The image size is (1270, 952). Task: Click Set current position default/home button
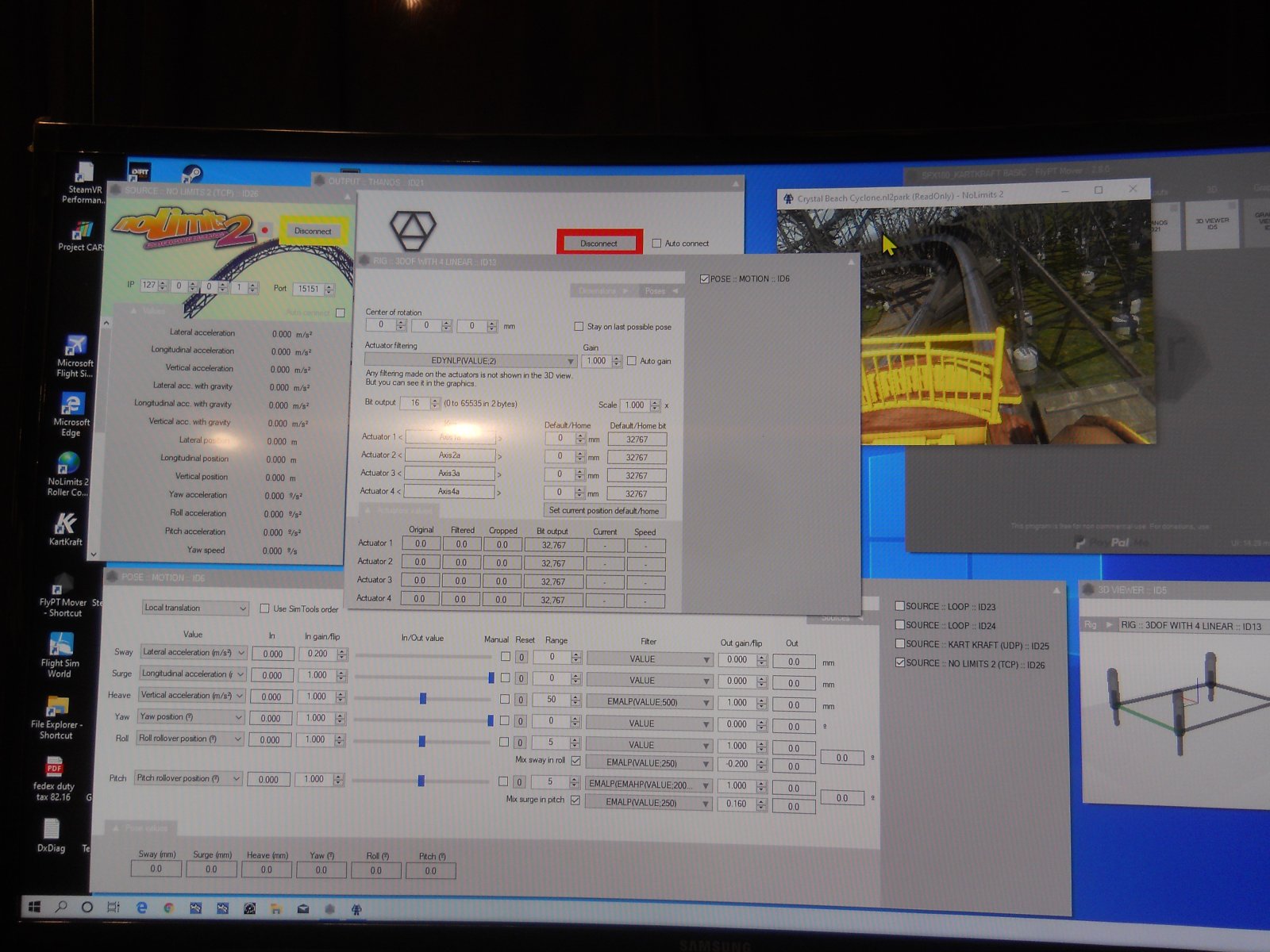point(604,511)
